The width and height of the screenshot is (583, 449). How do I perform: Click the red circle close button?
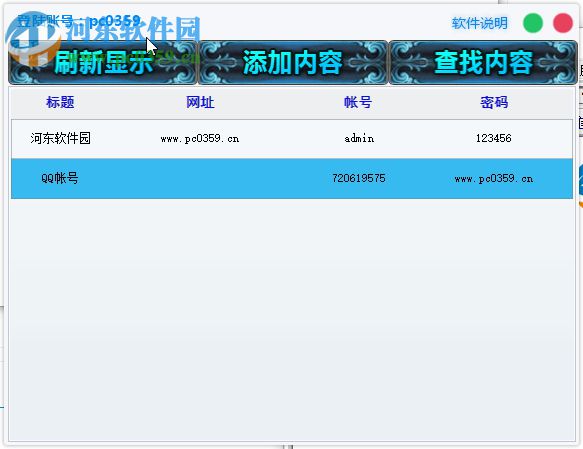tap(563, 23)
